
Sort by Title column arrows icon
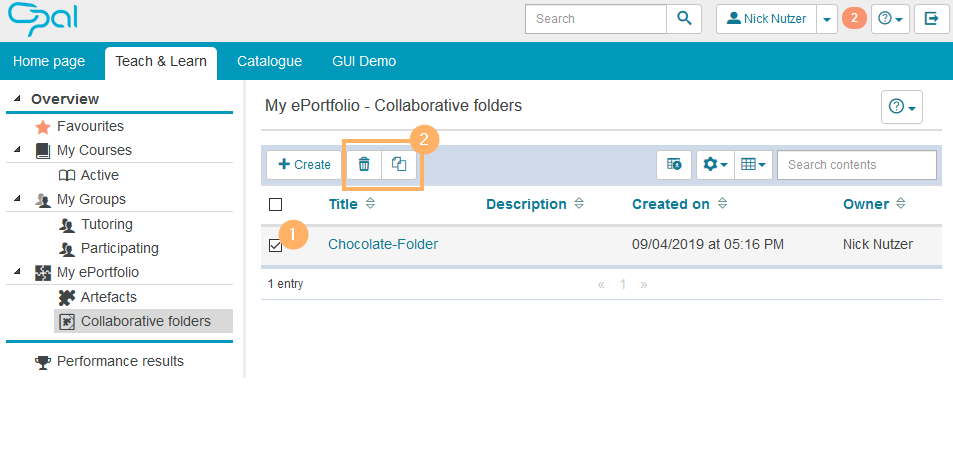[370, 204]
